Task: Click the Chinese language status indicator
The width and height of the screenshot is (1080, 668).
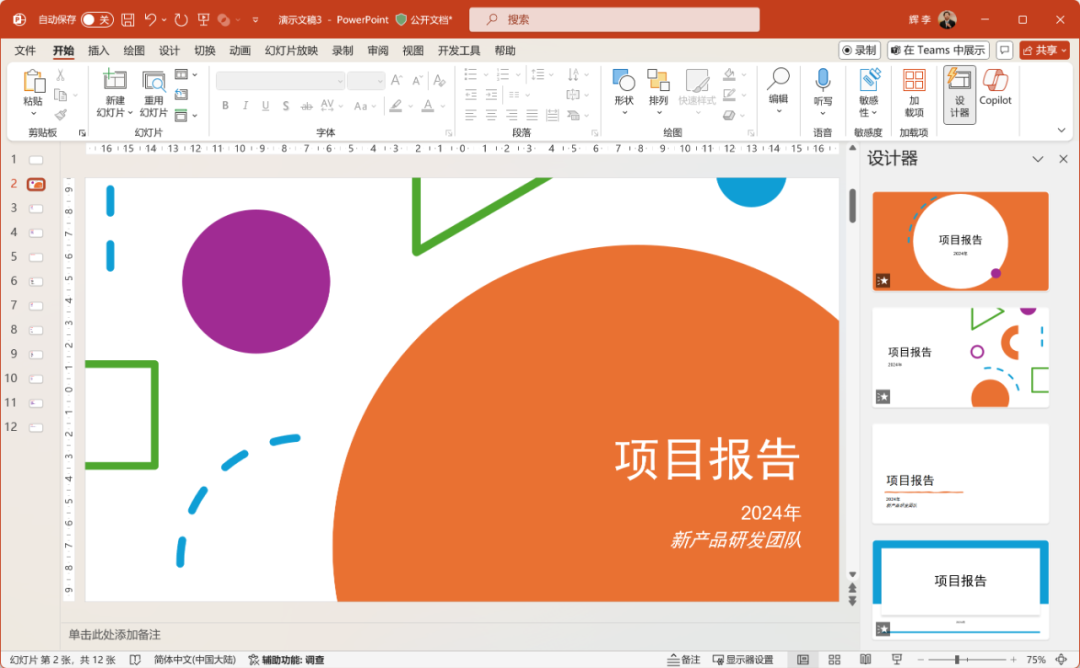Action: pyautogui.click(x=194, y=660)
